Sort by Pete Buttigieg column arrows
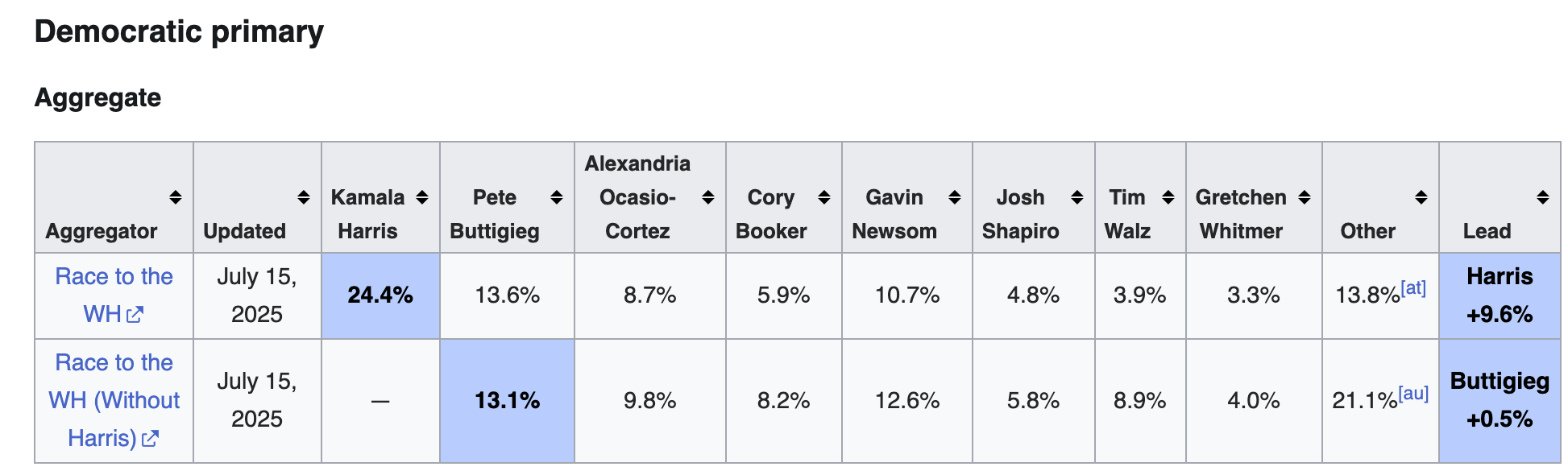 tap(556, 197)
